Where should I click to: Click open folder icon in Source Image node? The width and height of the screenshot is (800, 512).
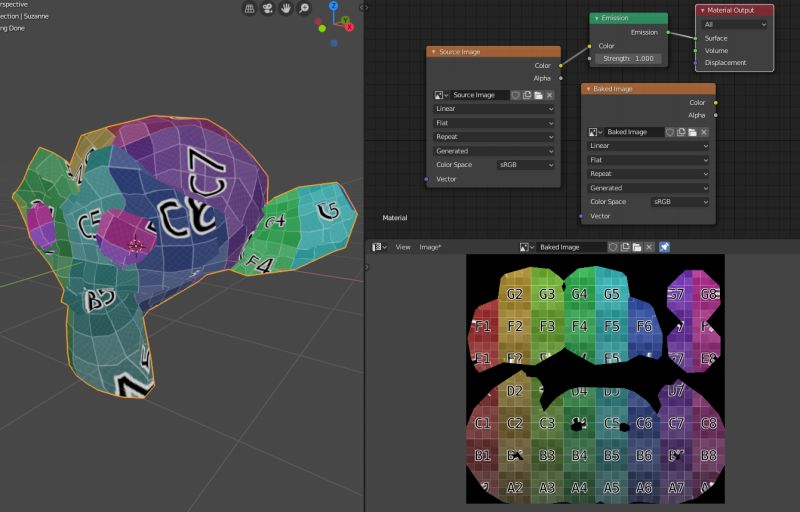538,95
